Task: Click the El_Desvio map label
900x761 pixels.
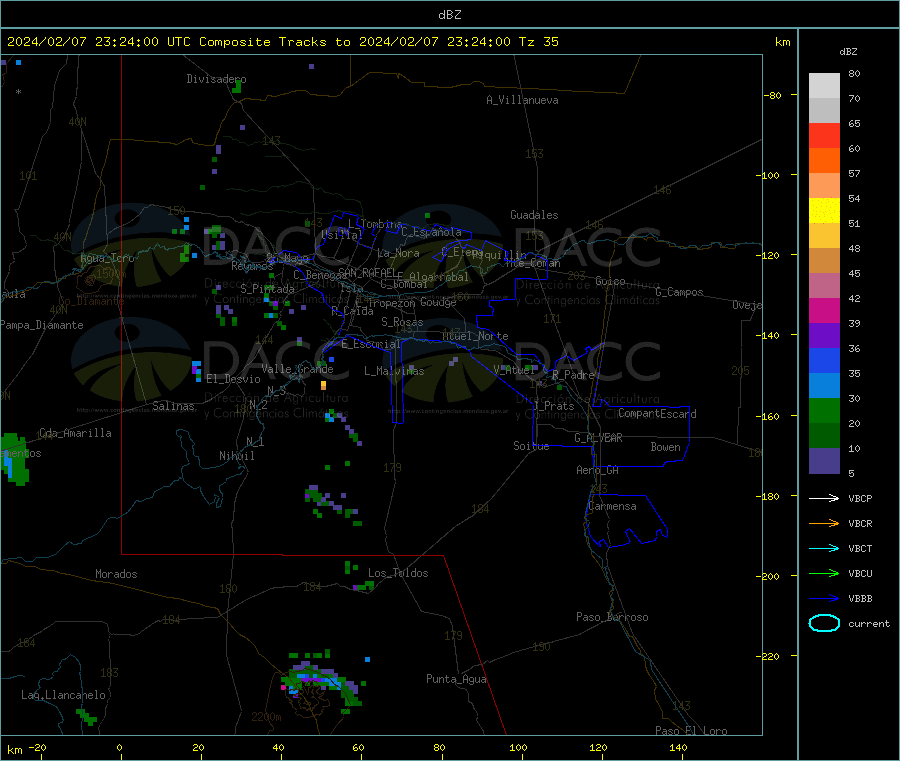Action: [234, 379]
